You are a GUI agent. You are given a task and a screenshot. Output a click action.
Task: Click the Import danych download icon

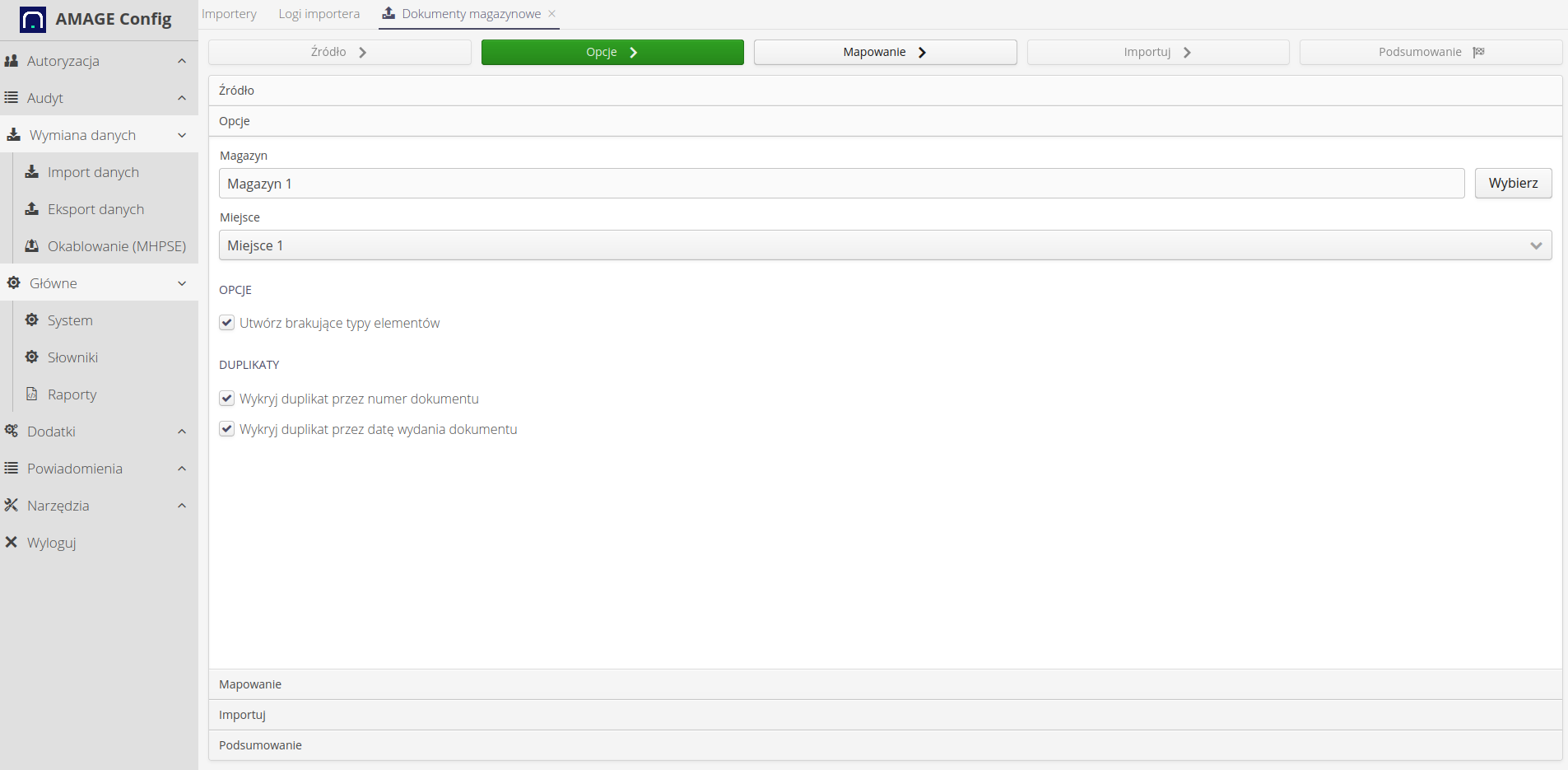click(x=32, y=172)
